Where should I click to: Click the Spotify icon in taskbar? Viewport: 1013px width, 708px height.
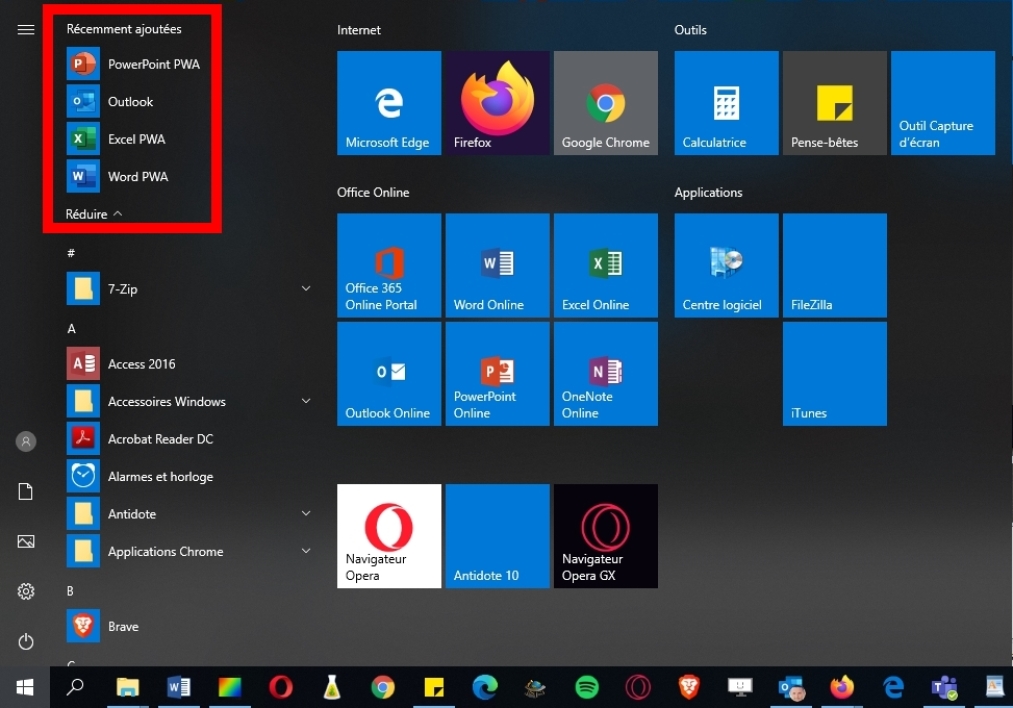tap(587, 687)
